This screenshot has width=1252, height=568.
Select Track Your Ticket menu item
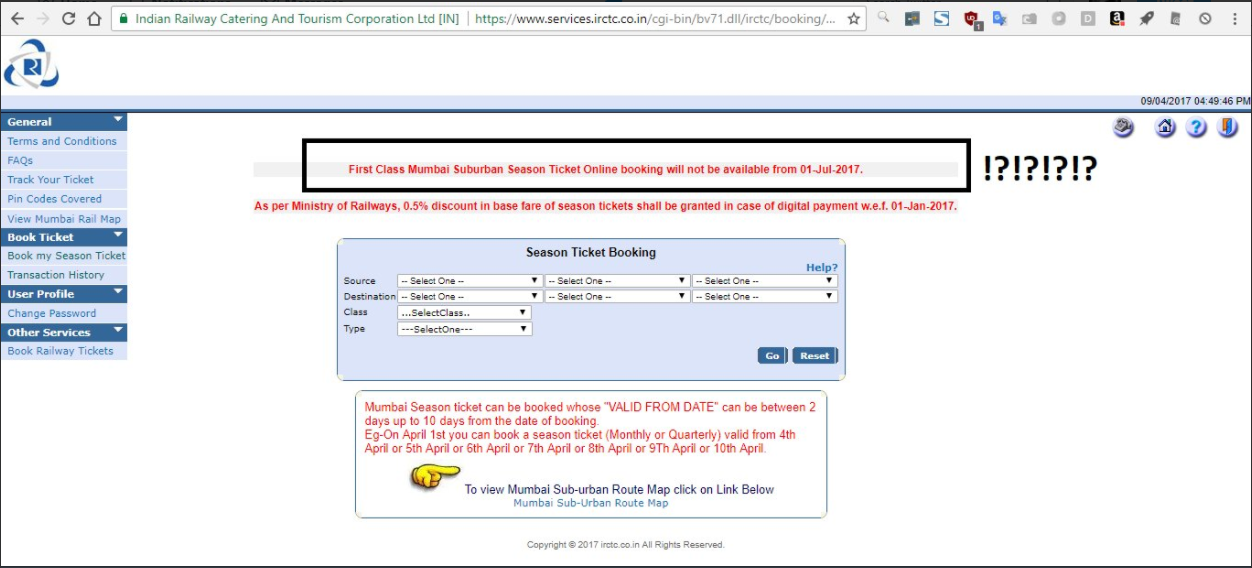(x=51, y=180)
